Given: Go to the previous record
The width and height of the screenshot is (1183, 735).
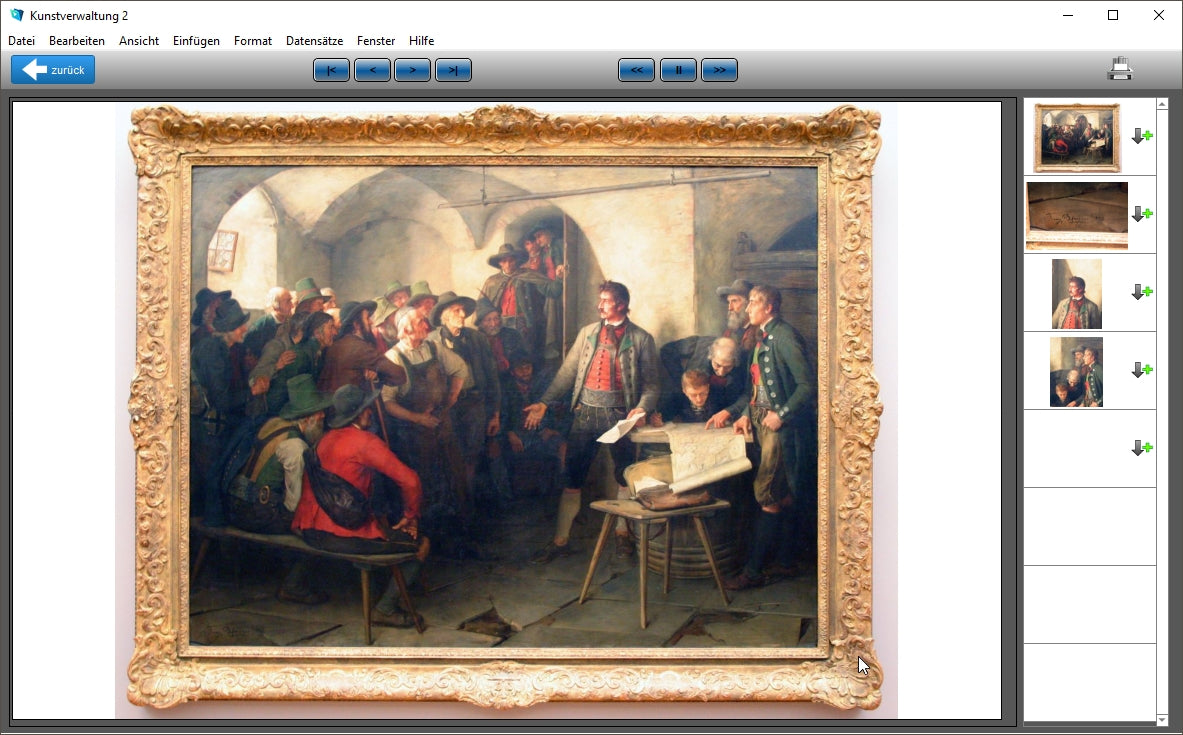Looking at the screenshot, I should pos(372,70).
